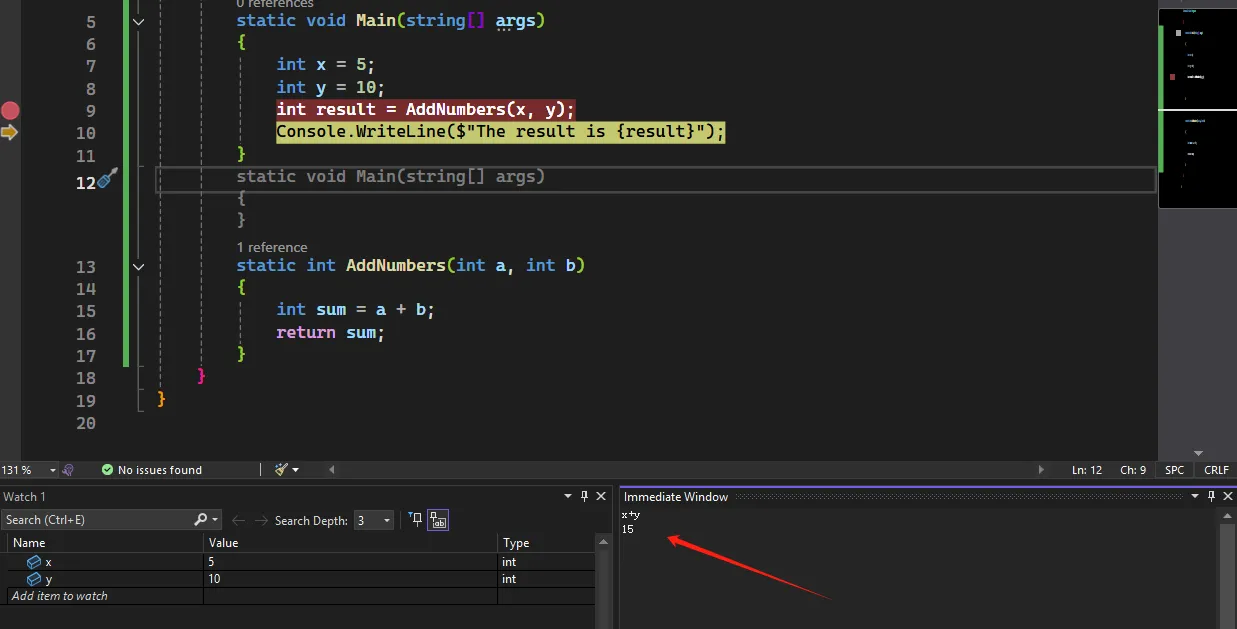Click the IntelliCode icon beside the zoom percentage

[x=68, y=469]
